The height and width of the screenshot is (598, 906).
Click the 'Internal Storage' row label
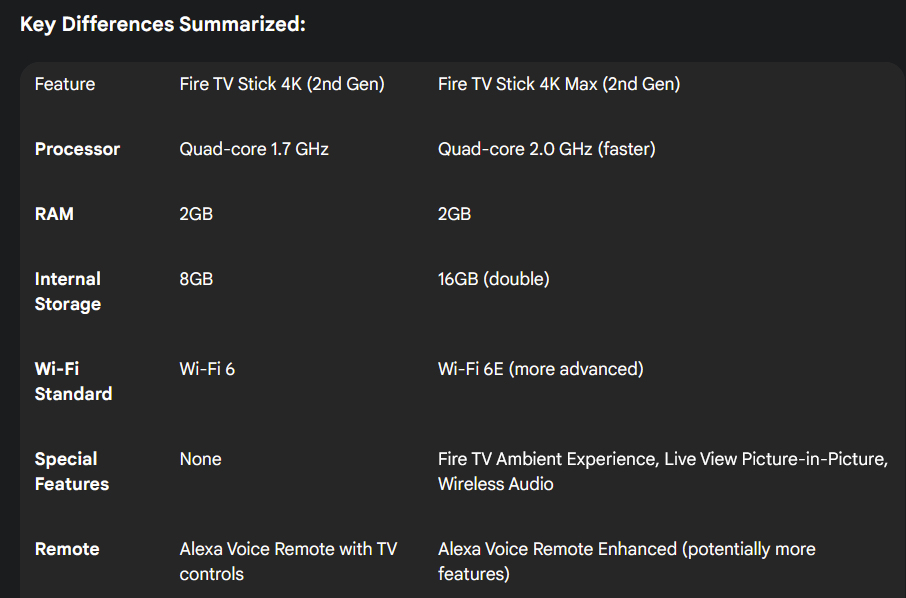click(68, 291)
